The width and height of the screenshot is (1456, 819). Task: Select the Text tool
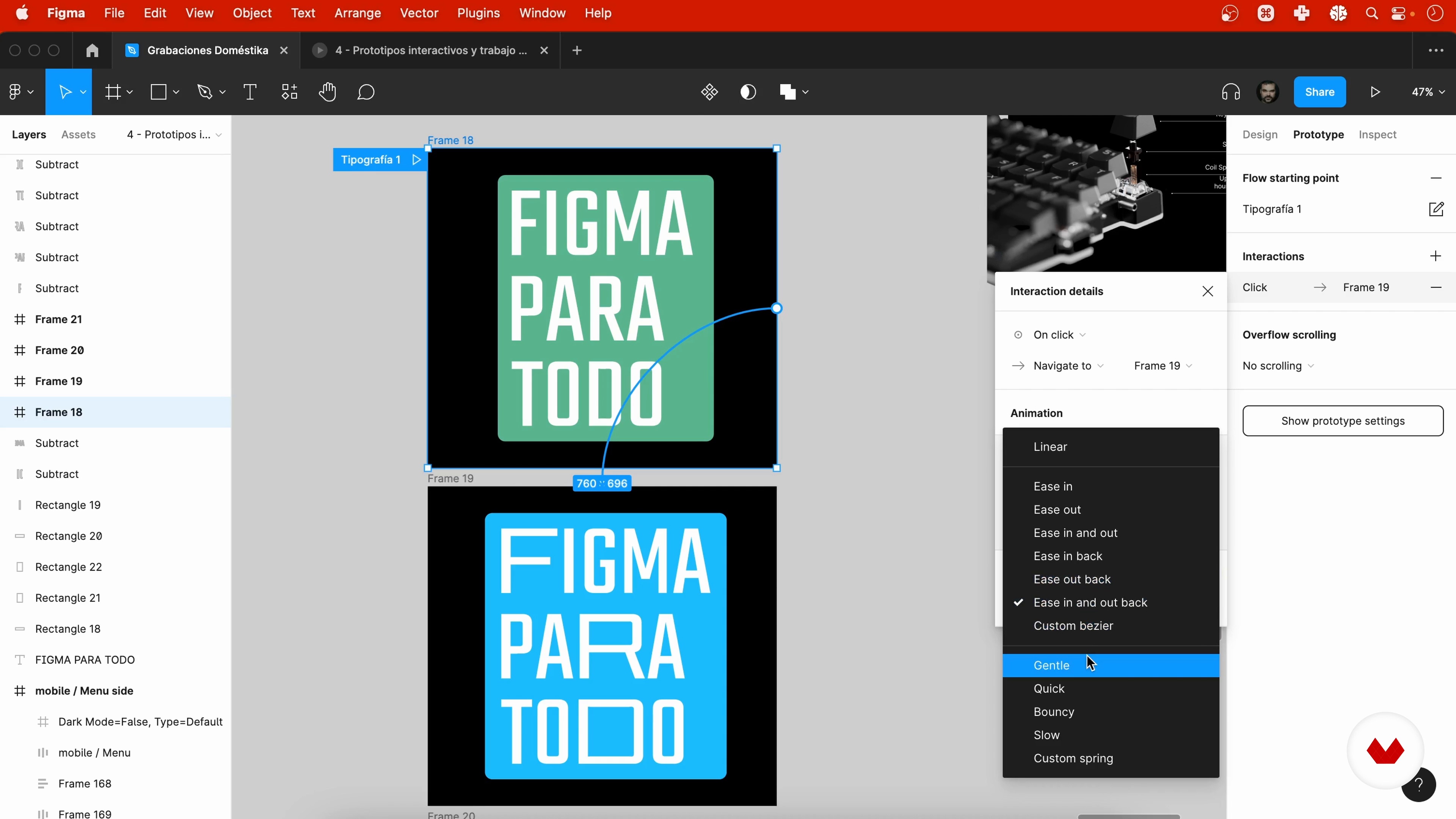click(x=250, y=91)
